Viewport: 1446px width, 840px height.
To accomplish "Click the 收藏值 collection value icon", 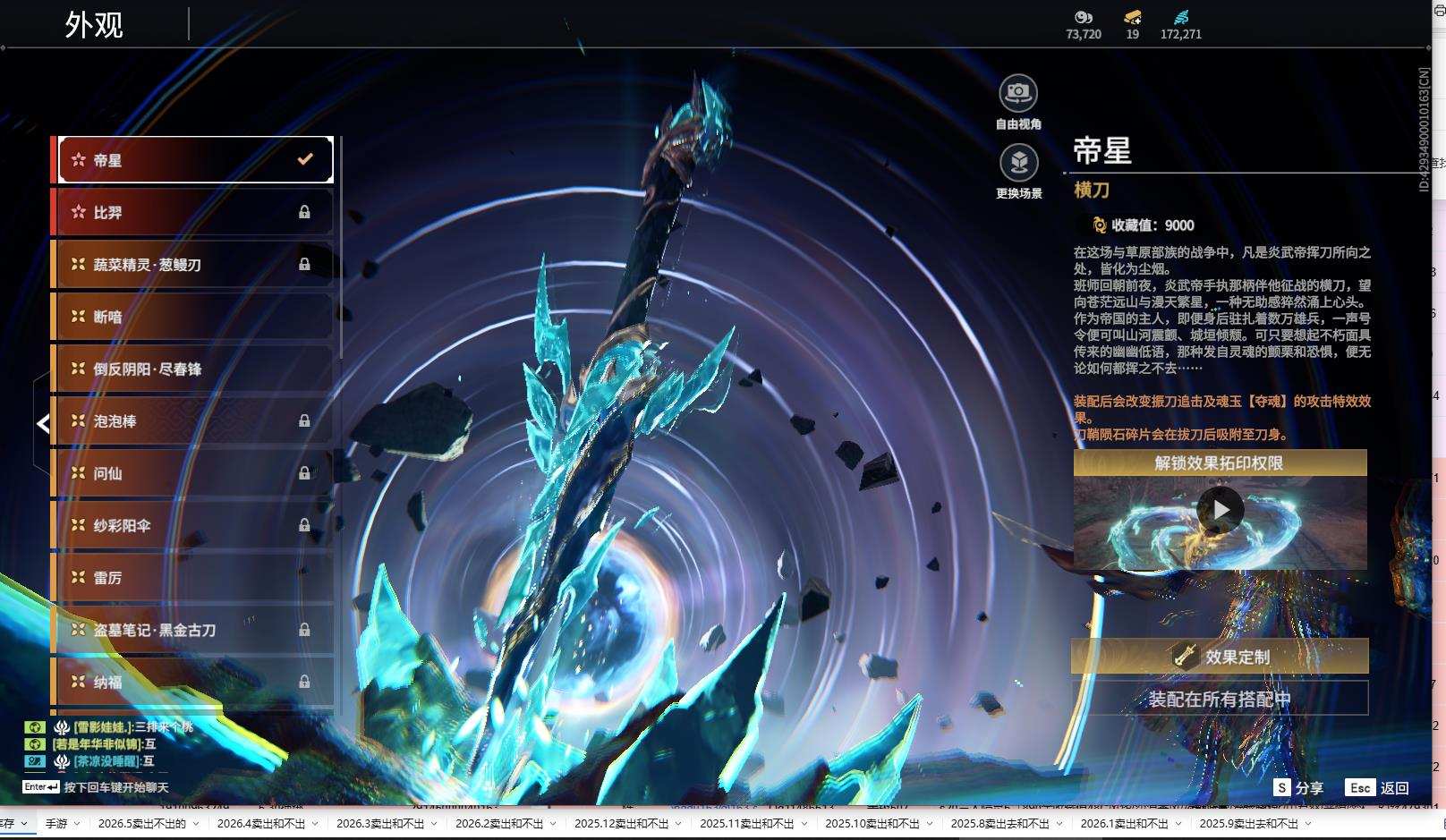I will [x=1100, y=225].
